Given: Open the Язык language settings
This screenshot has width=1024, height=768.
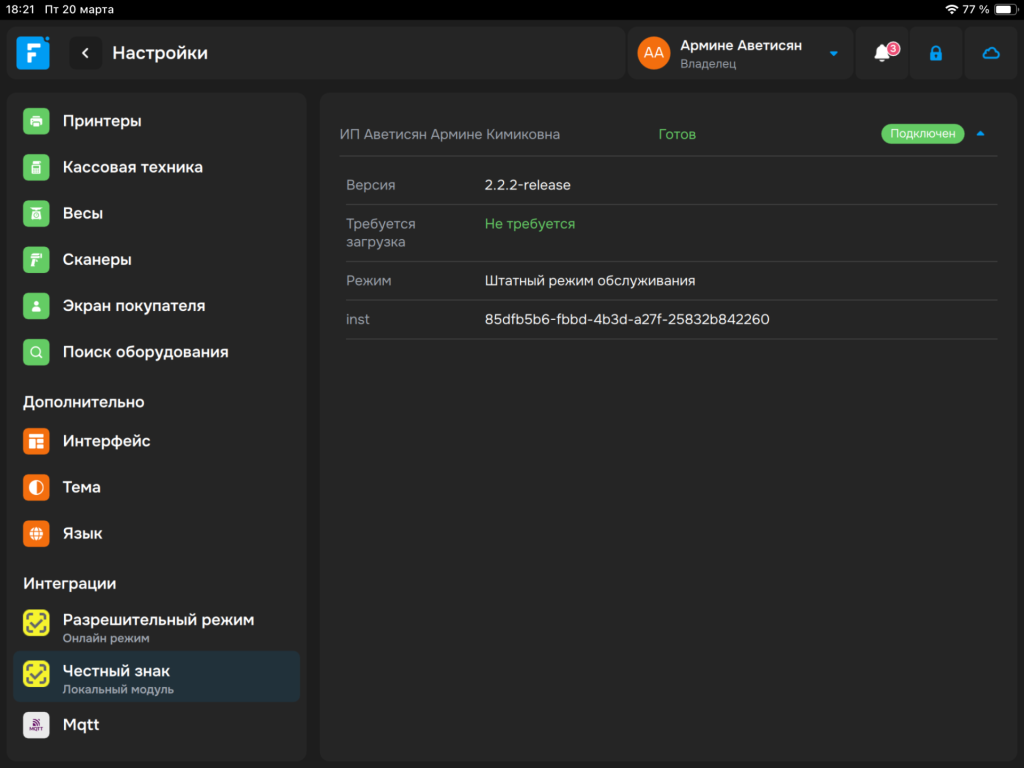Looking at the screenshot, I should [x=82, y=533].
